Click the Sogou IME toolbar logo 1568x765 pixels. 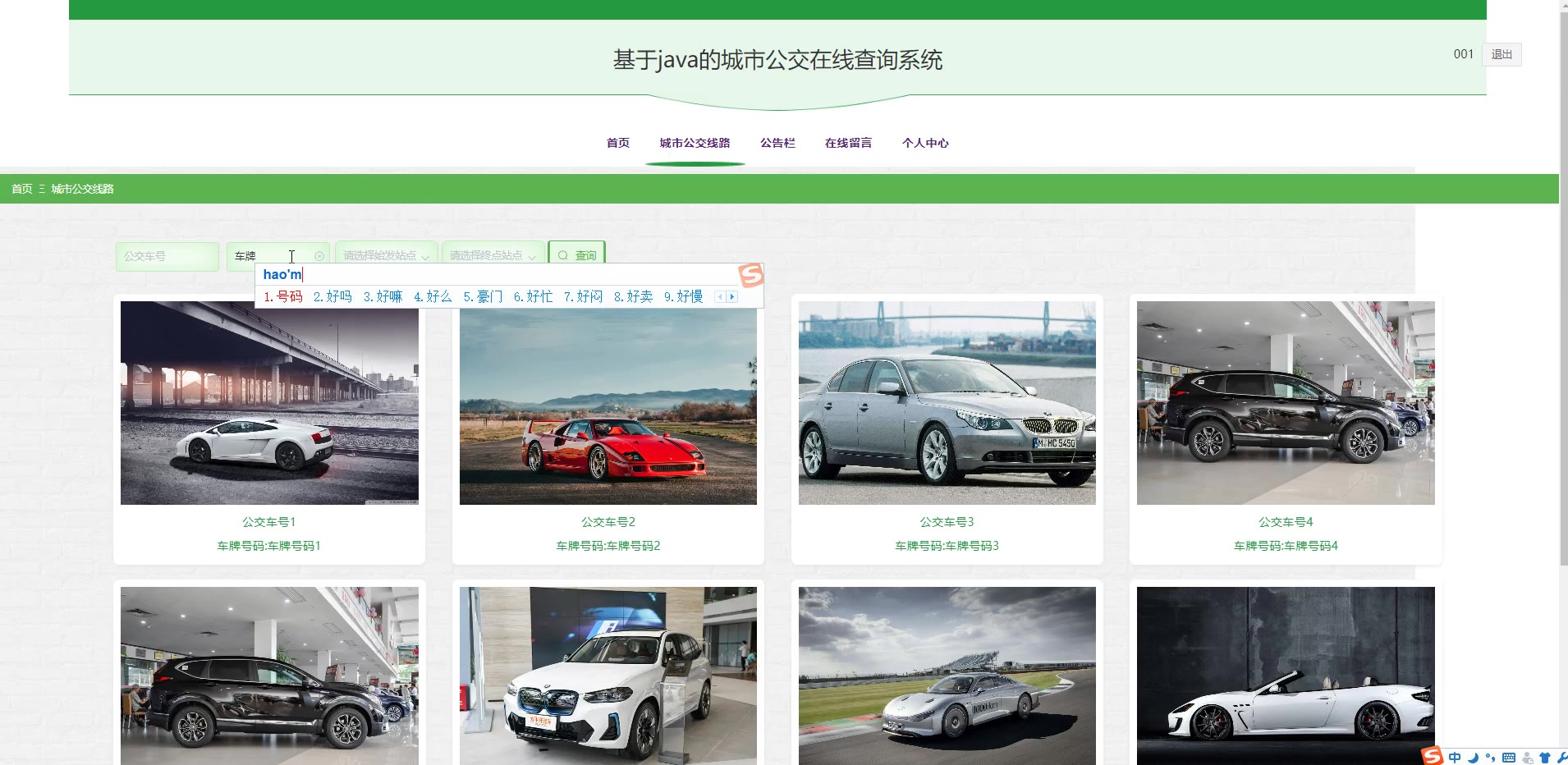tap(1433, 756)
